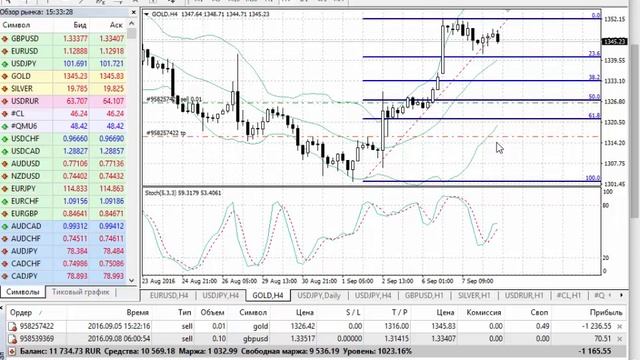Click the EURJPY symbol icon

coord(5,189)
